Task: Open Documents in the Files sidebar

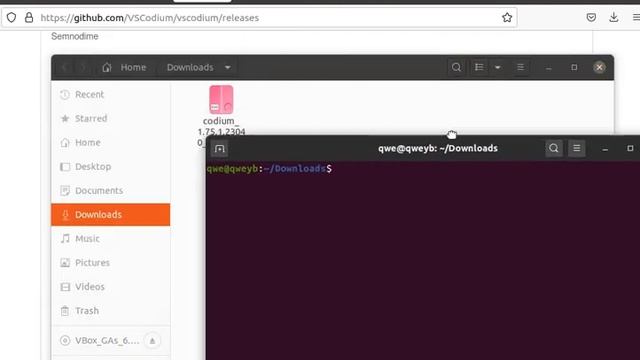Action: 111,191
